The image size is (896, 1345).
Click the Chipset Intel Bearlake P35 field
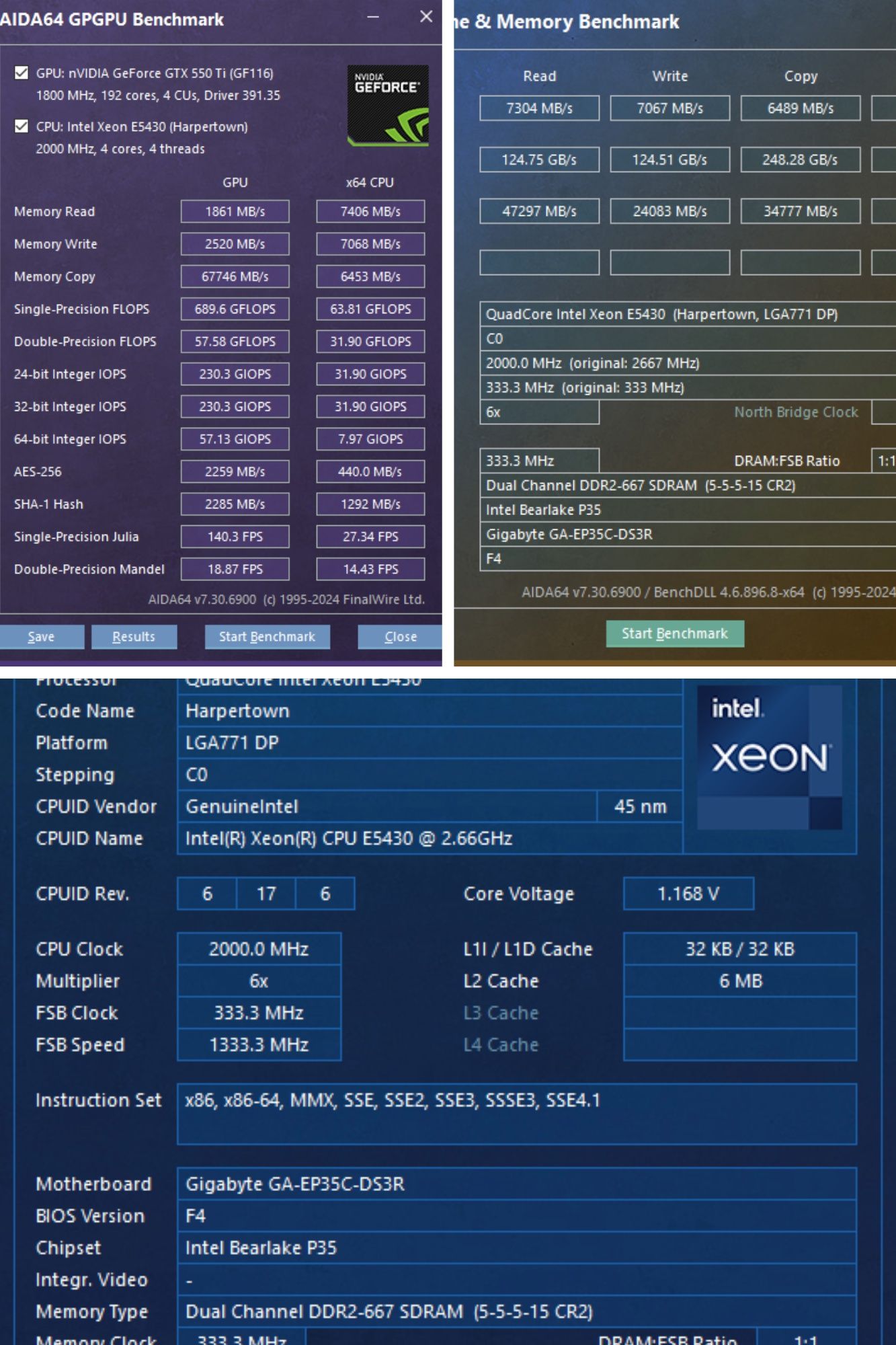click(517, 1247)
